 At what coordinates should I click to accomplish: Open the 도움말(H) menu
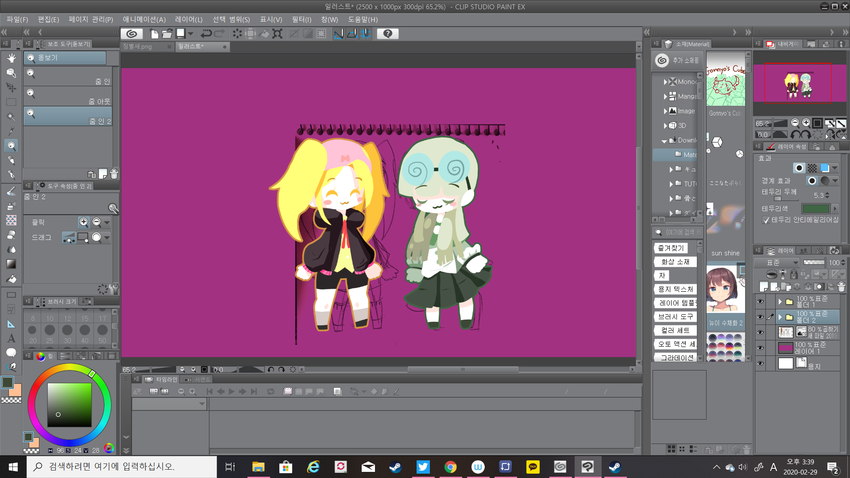click(x=363, y=20)
